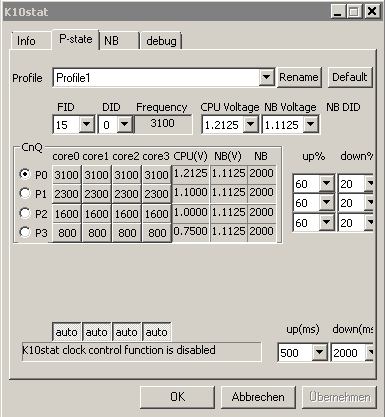
Task: Click the Default button
Action: pos(350,77)
